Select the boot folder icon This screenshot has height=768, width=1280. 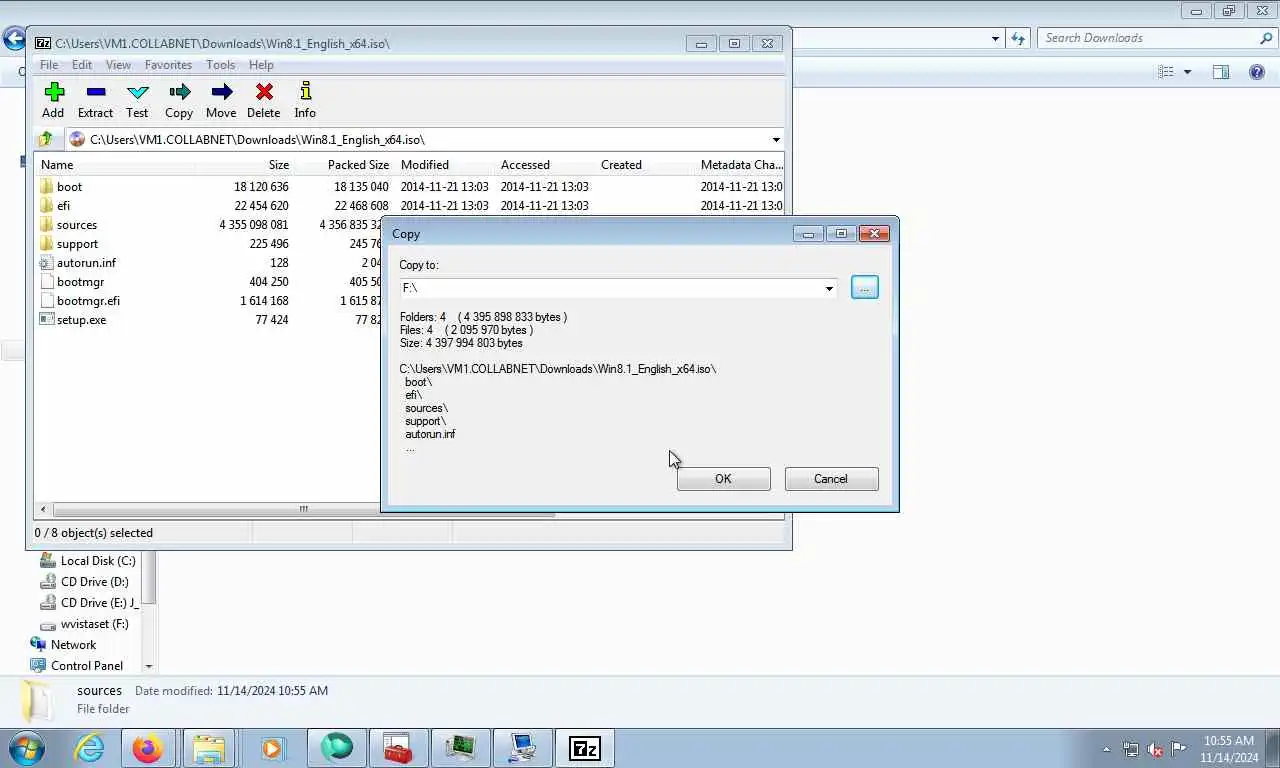tap(46, 186)
